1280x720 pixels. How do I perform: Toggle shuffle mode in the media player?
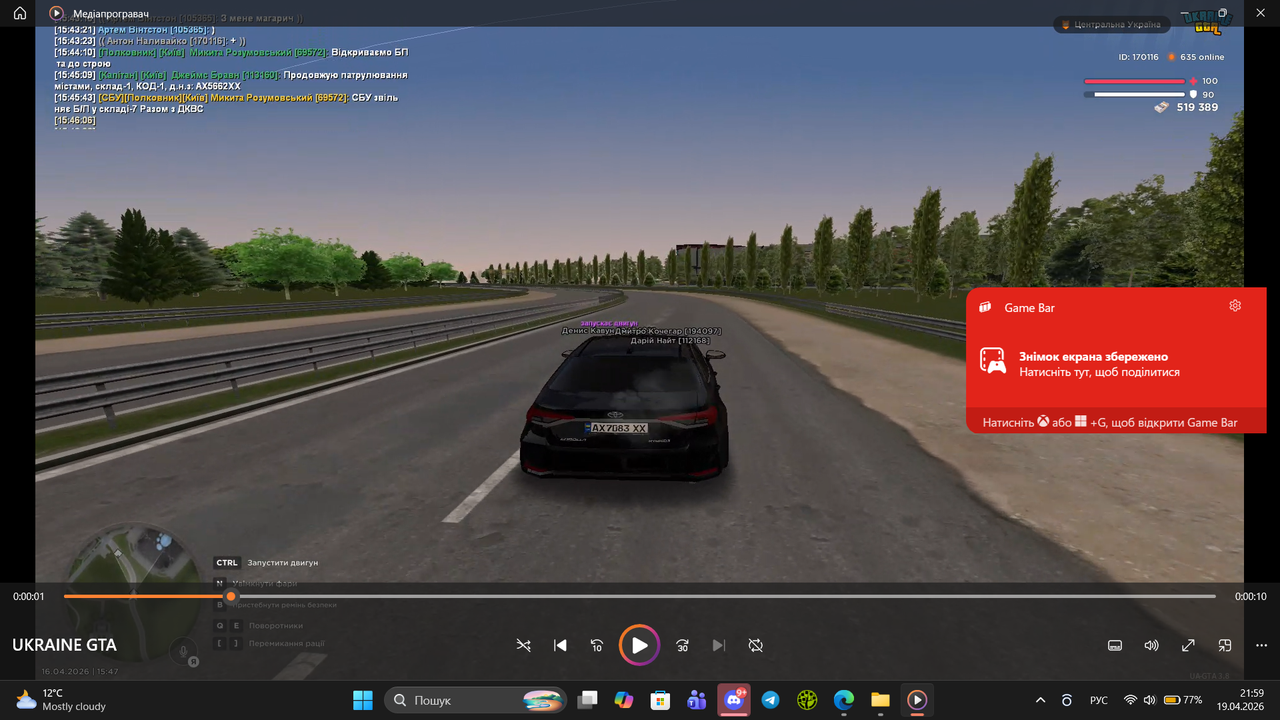click(x=523, y=646)
